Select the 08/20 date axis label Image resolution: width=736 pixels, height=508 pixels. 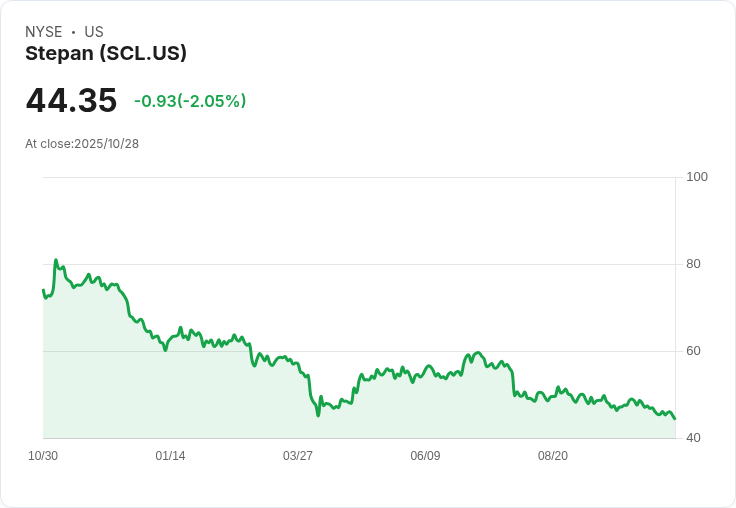pos(552,456)
